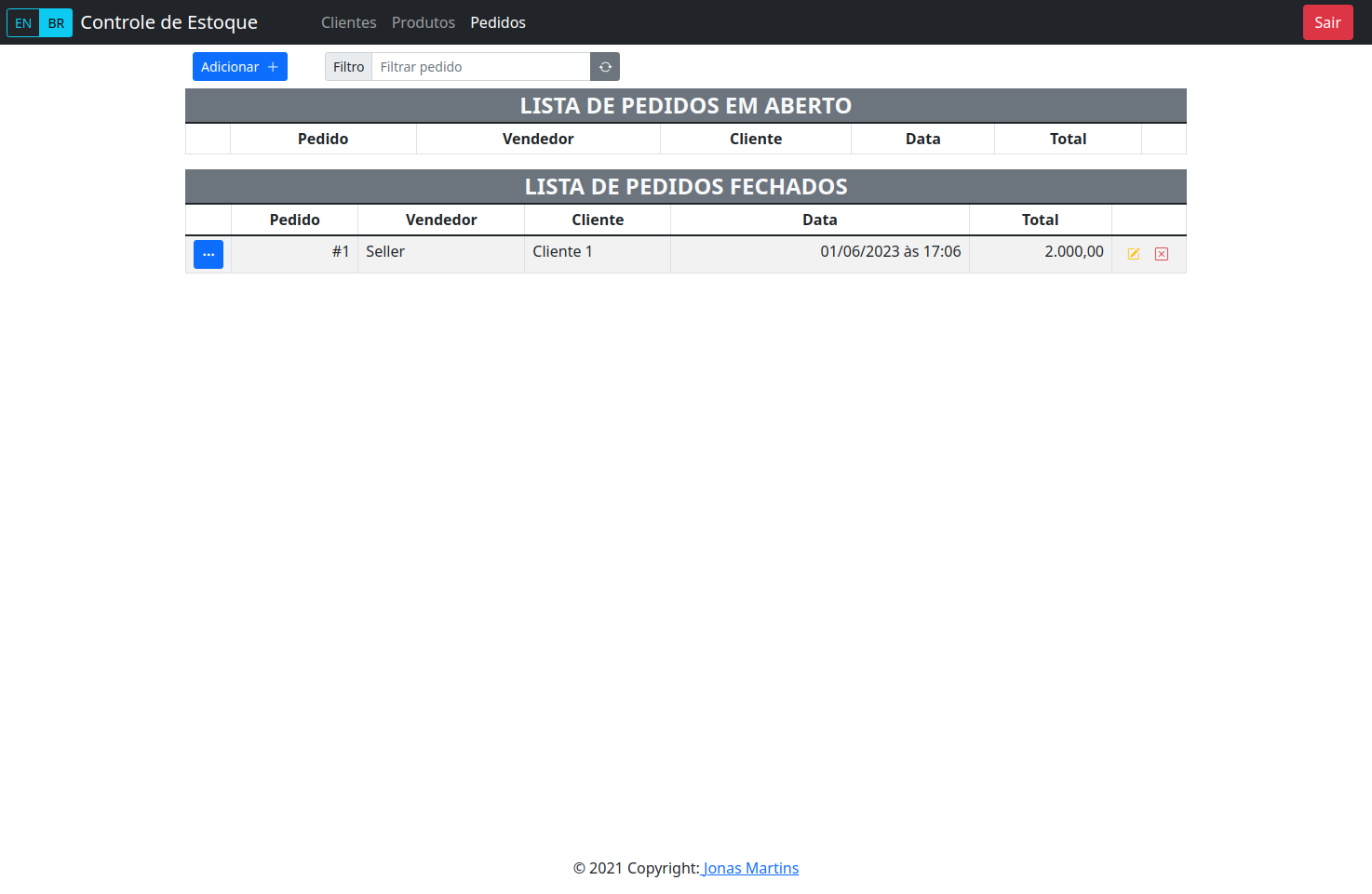Click the Vendedor header in closed orders
Viewport: 1372px width, 894px height.
(441, 220)
